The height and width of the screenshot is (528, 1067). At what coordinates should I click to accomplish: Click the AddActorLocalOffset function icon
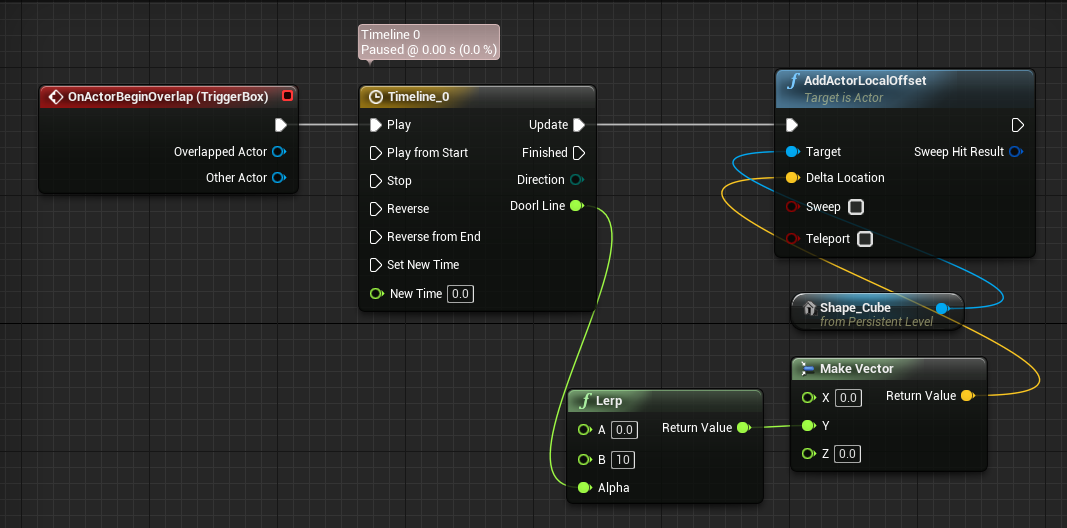point(793,81)
